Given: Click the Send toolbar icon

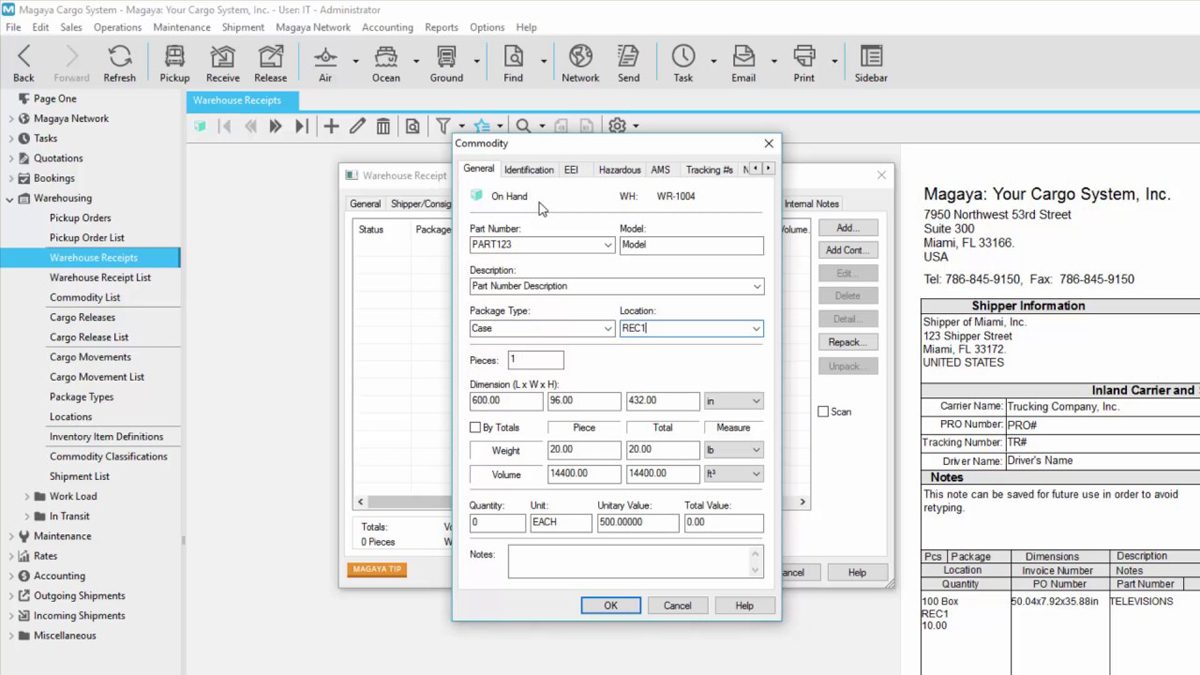Looking at the screenshot, I should (629, 62).
